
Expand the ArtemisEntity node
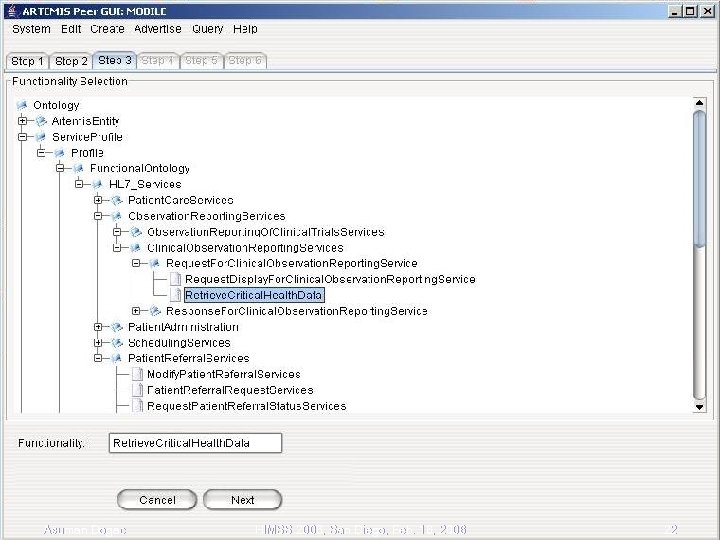click(22, 121)
